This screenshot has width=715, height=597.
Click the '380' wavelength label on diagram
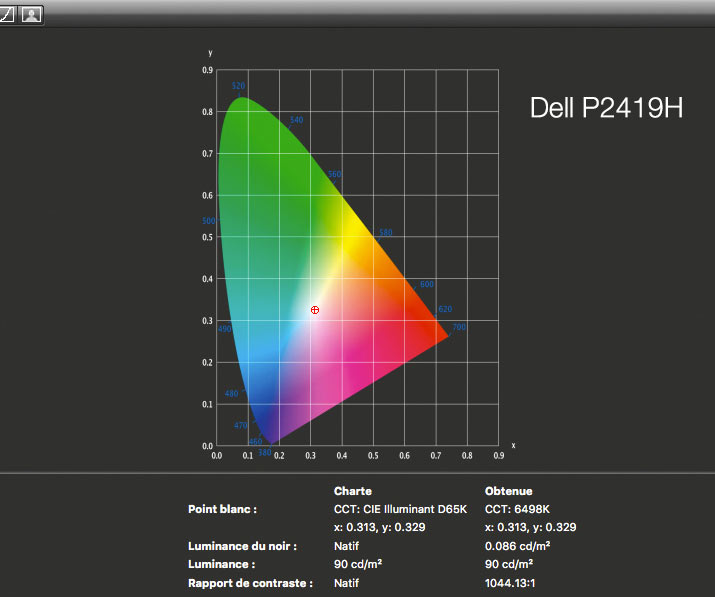[265, 452]
